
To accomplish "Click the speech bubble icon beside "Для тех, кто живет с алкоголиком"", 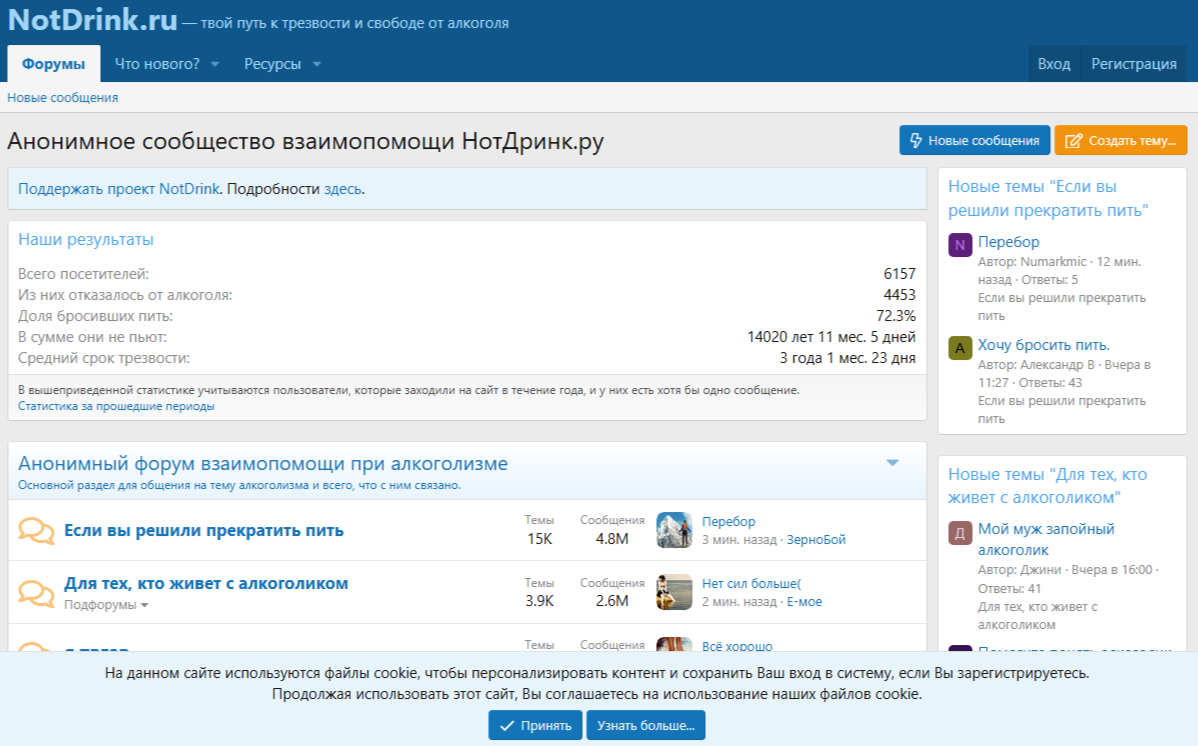I will (x=36, y=593).
